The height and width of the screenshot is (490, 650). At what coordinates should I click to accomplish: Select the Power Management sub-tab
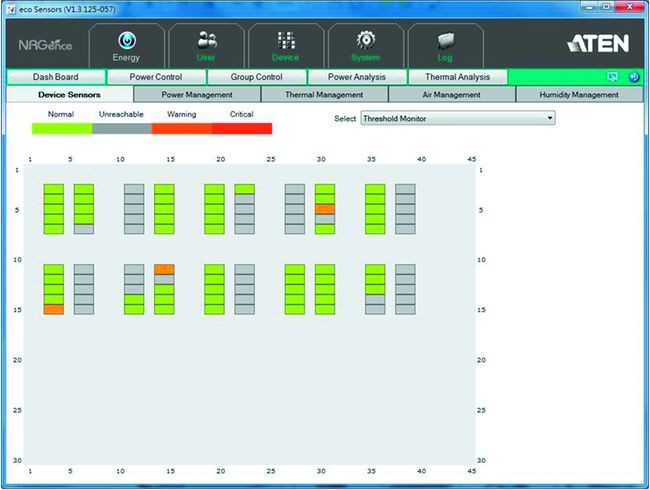pos(197,95)
